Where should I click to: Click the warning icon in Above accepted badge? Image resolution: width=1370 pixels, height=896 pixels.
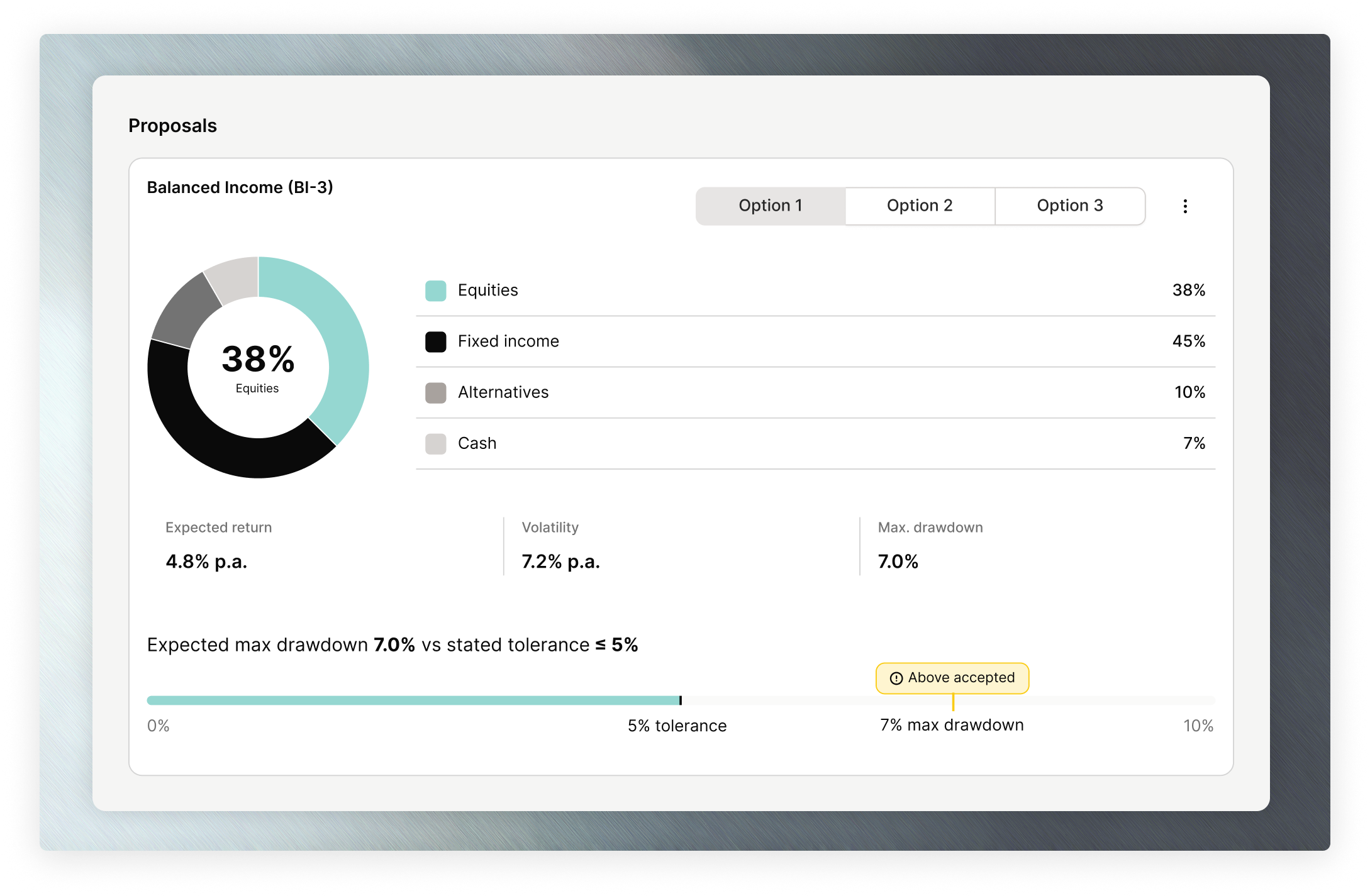click(x=896, y=678)
